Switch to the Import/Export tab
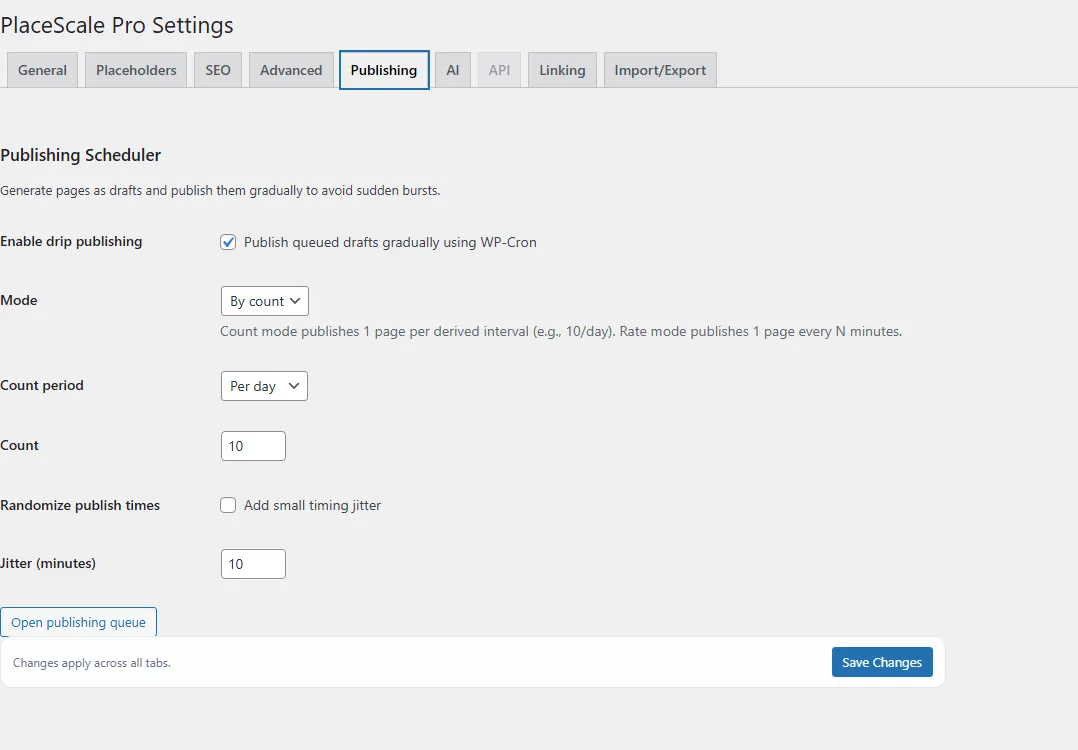This screenshot has width=1078, height=750. [659, 70]
